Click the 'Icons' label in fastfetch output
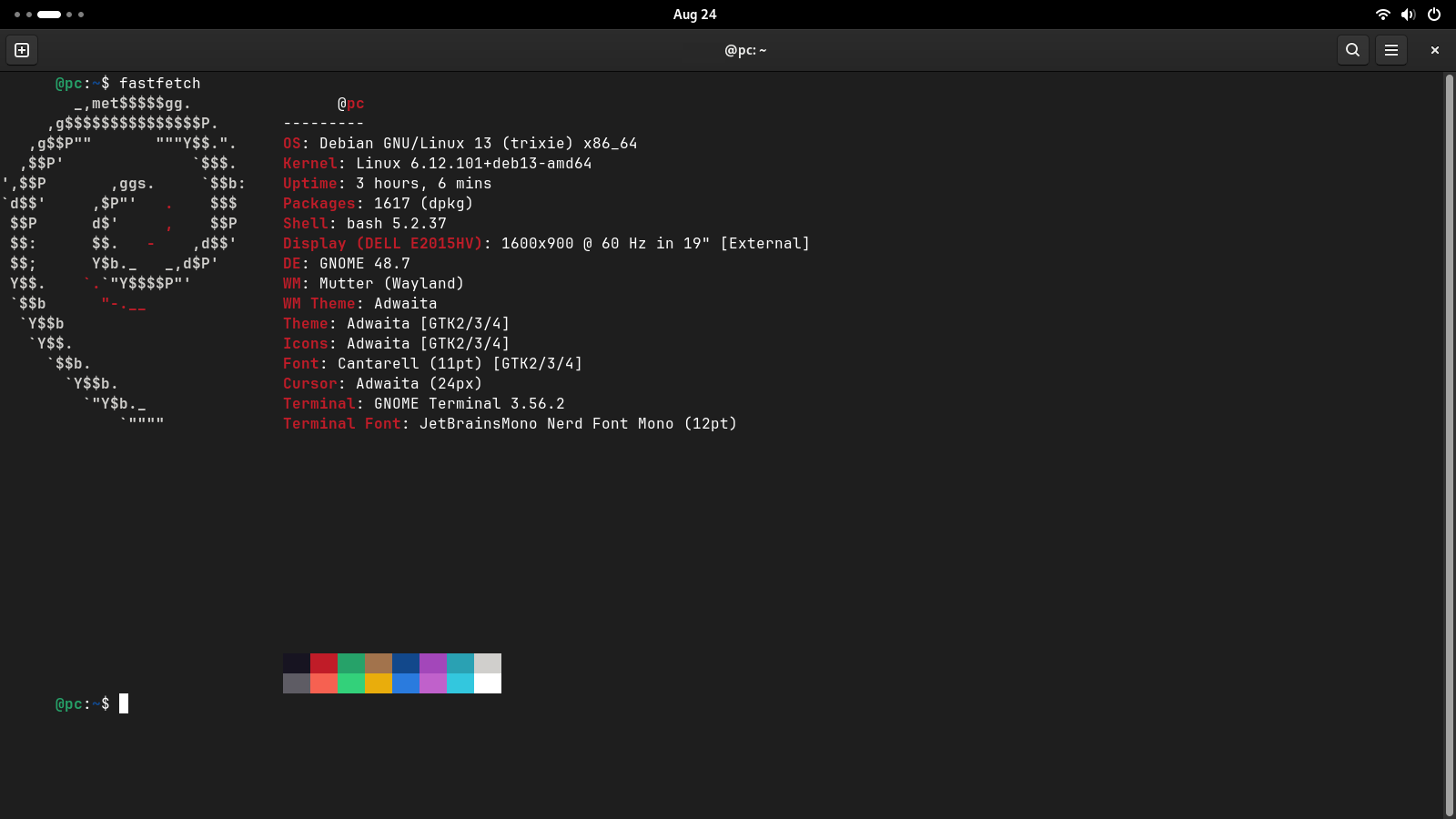1456x819 pixels. click(x=306, y=344)
